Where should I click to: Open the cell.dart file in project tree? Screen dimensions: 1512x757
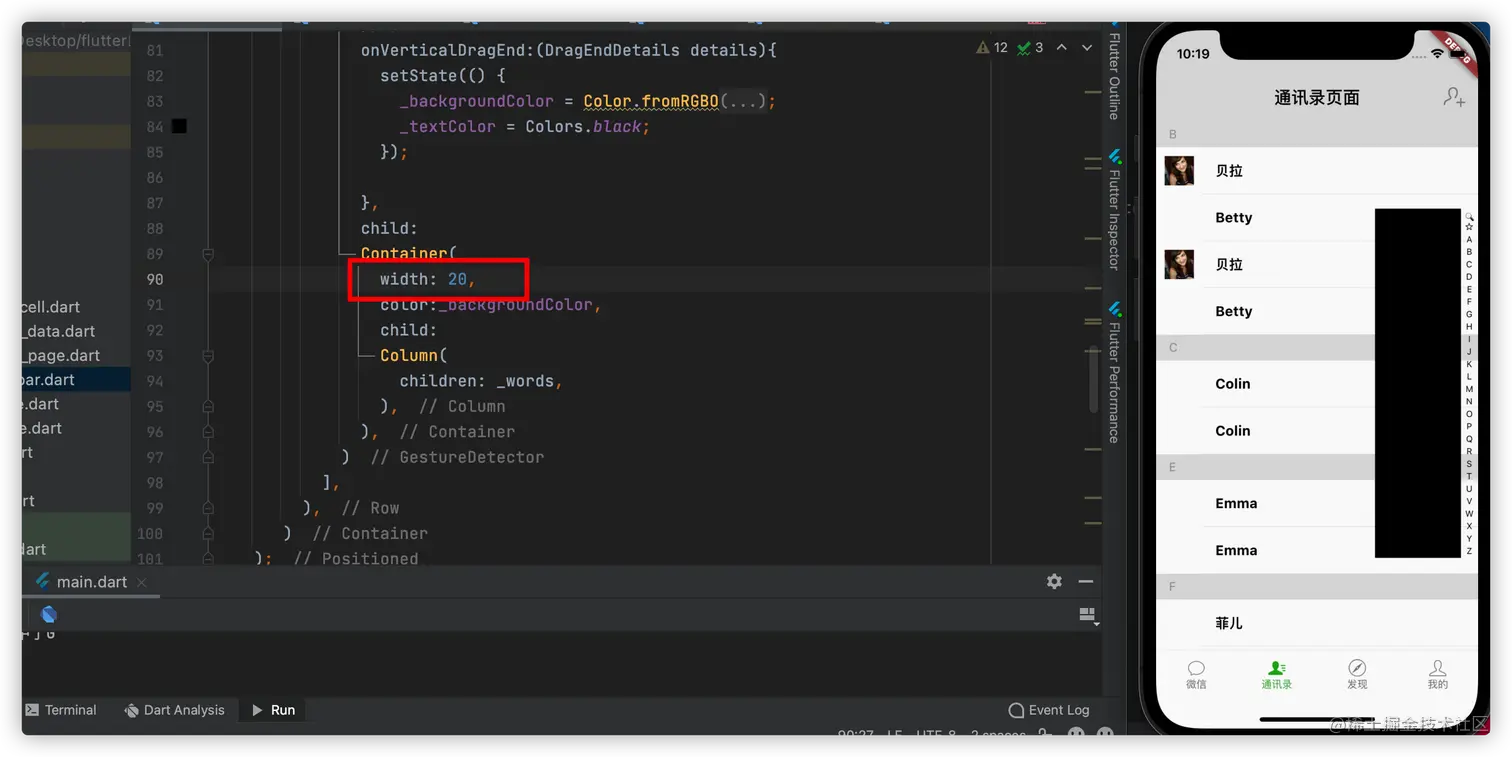pyautogui.click(x=51, y=307)
